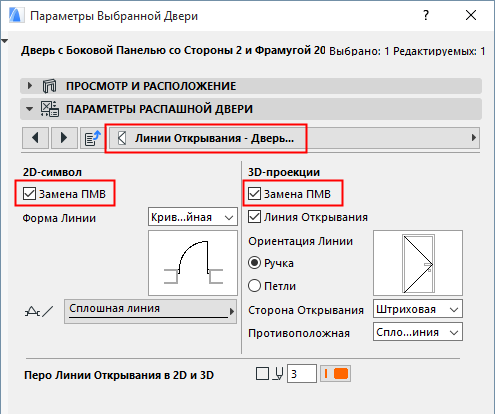The image size is (495, 414).
Task: Open the Сплошная линия line type selector
Action: pos(150,311)
